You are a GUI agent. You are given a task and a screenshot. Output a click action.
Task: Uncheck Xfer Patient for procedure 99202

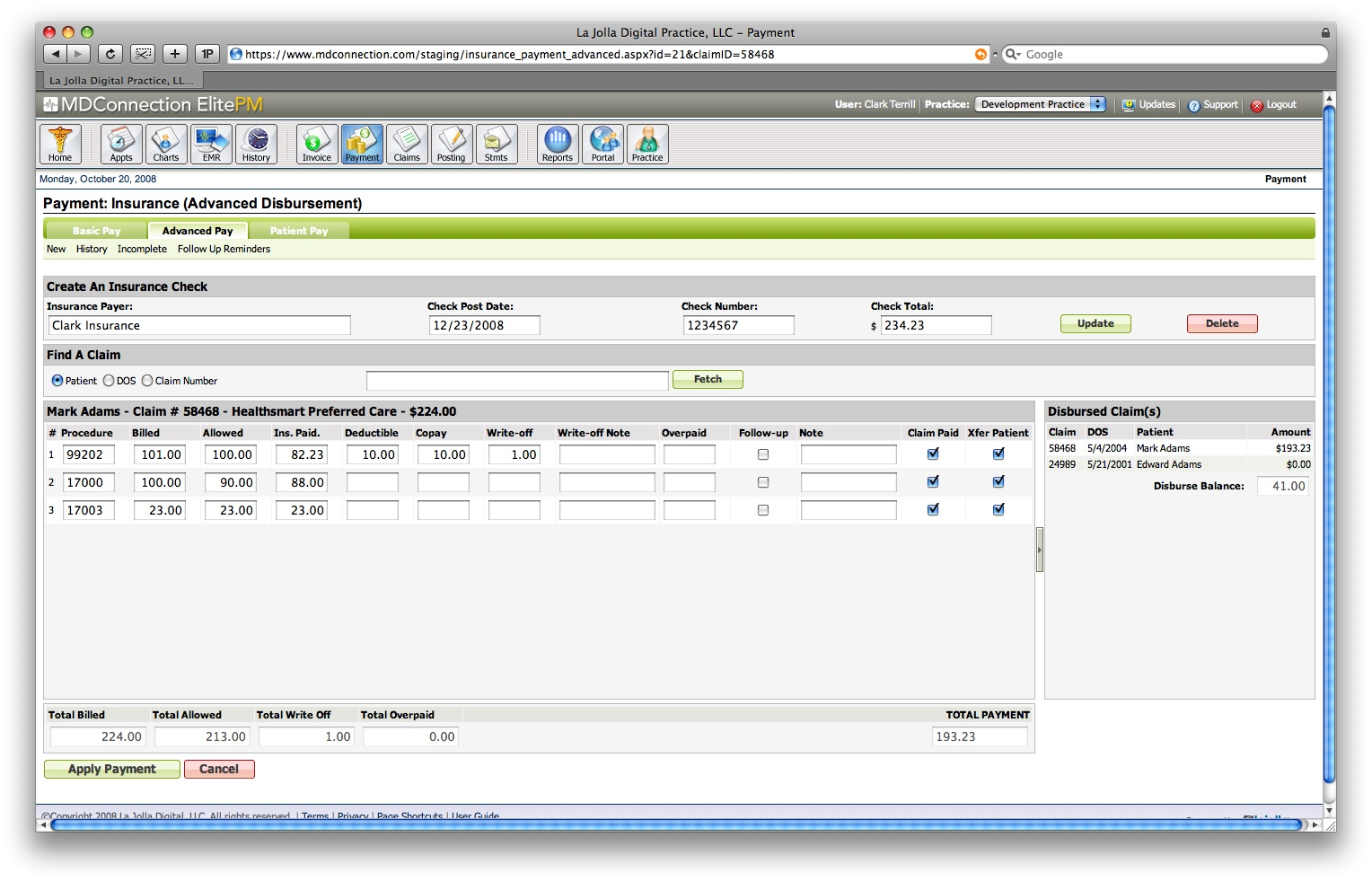pyautogui.click(x=998, y=454)
